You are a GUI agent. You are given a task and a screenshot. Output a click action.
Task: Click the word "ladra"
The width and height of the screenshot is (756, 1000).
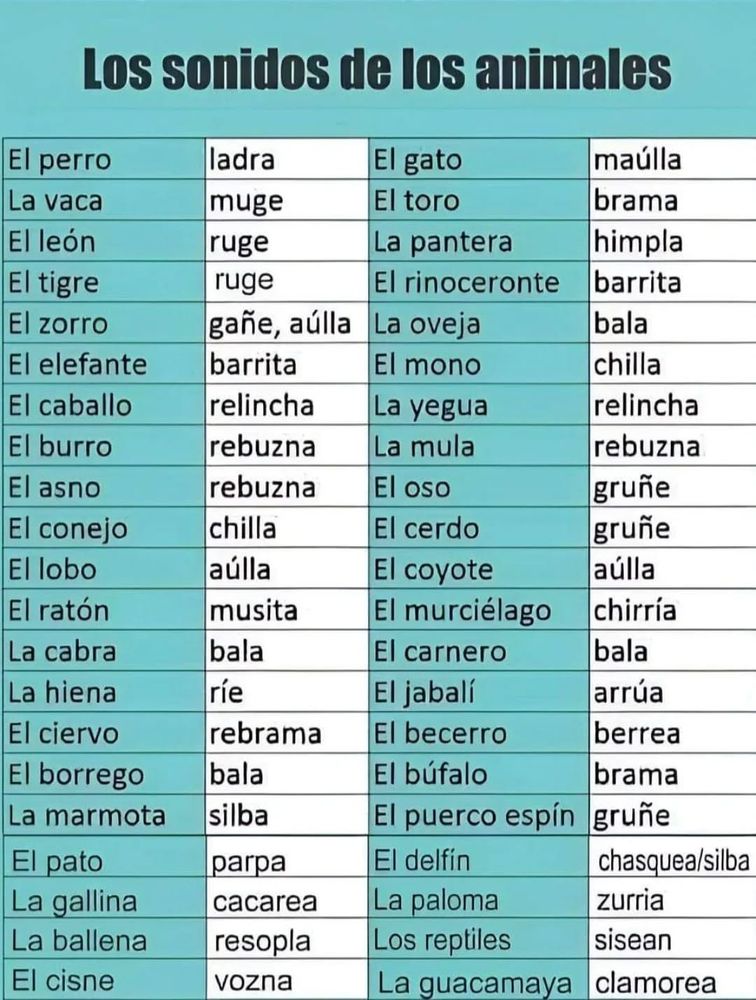click(x=242, y=159)
